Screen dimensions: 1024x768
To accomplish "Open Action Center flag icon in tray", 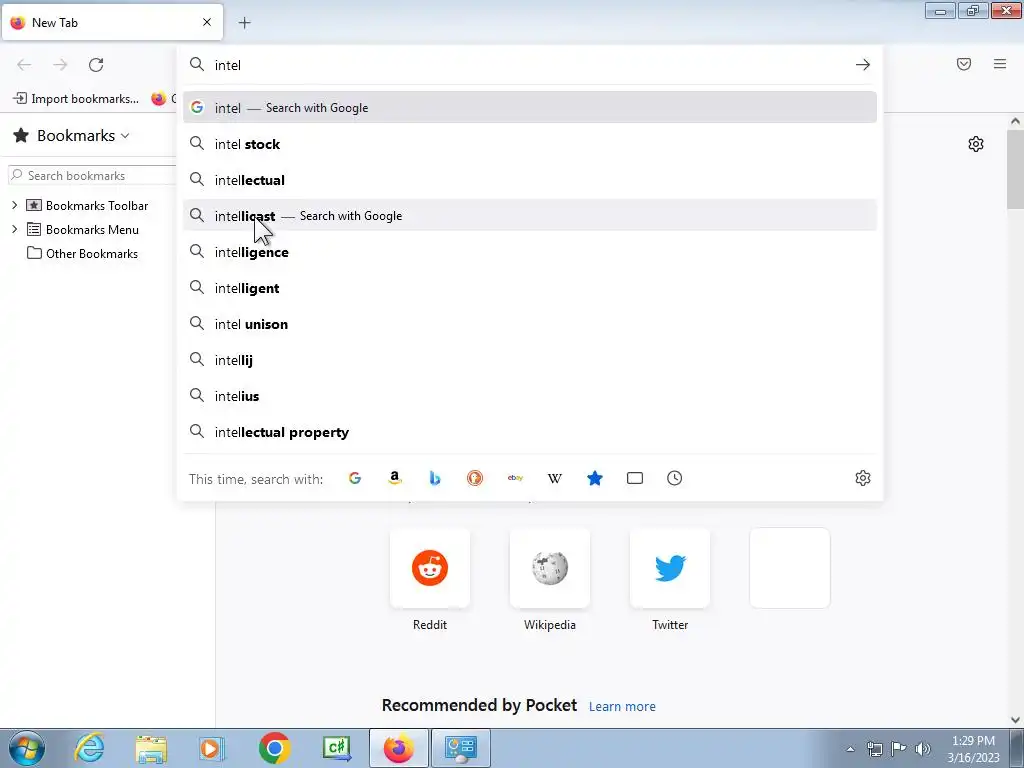I will click(x=899, y=749).
